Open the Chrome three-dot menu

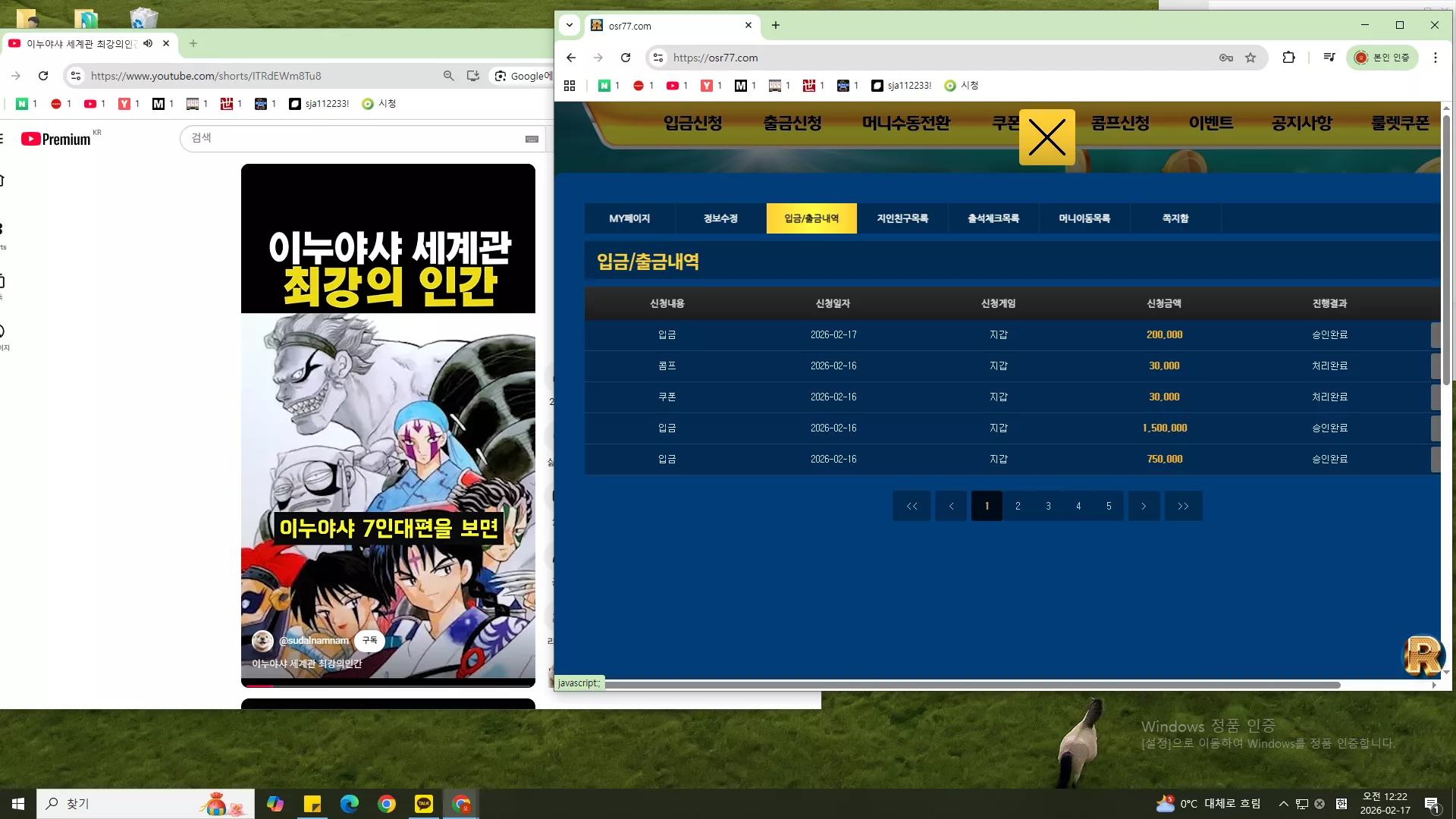(1435, 58)
